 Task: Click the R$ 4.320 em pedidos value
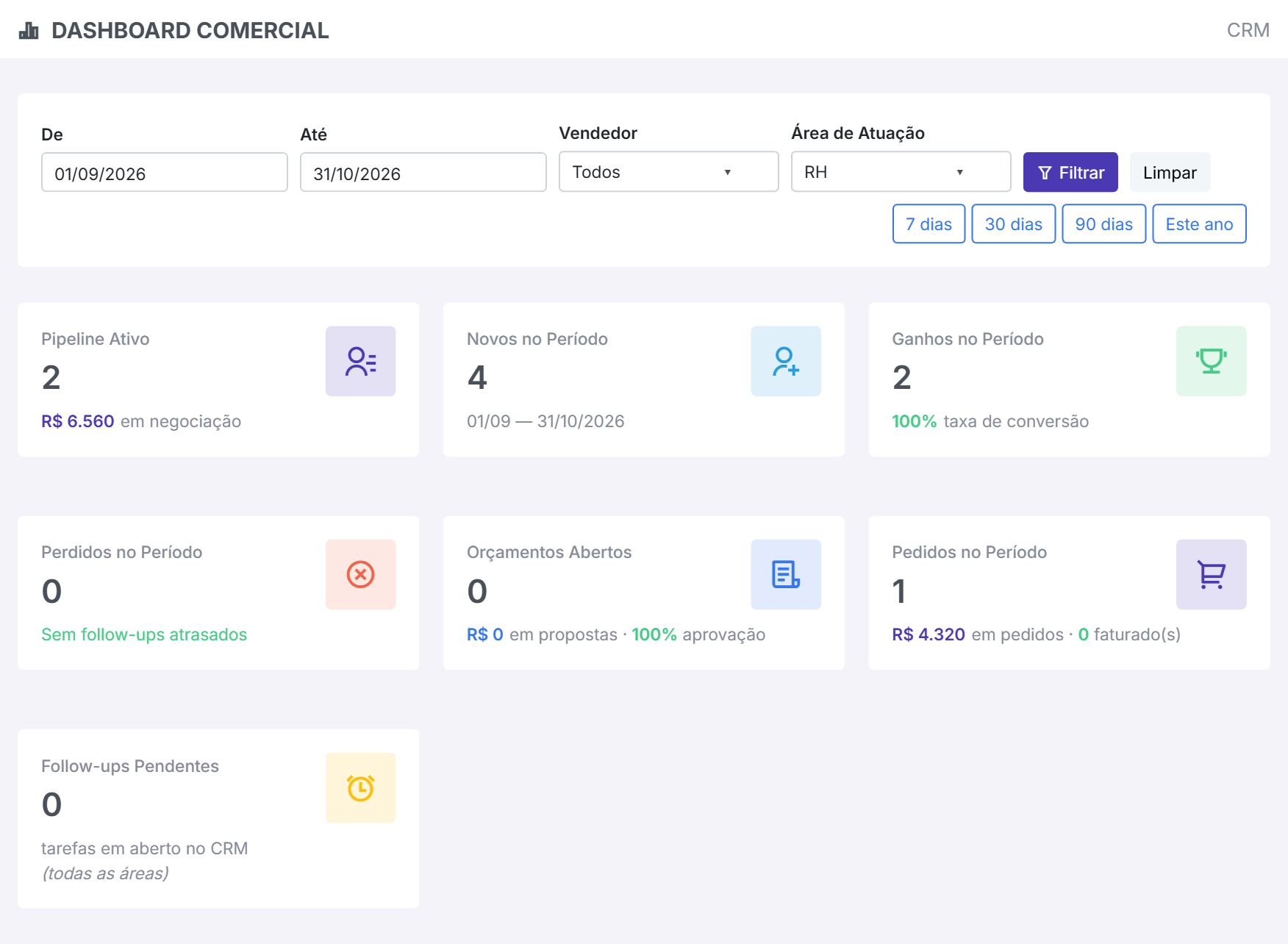(978, 634)
